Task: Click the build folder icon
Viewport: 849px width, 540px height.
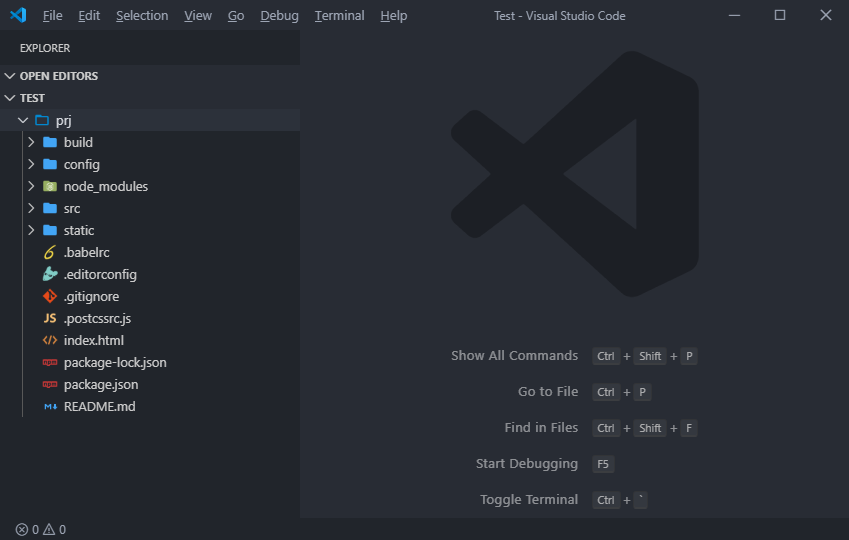Action: tap(50, 142)
